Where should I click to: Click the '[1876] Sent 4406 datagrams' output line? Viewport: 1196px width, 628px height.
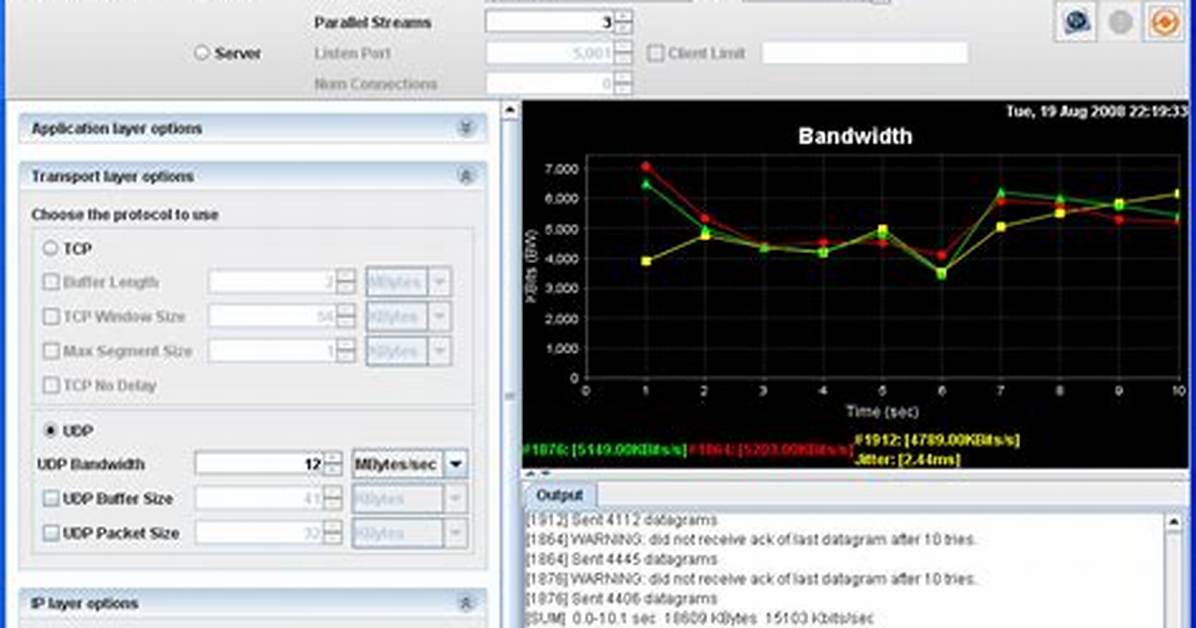coord(622,598)
